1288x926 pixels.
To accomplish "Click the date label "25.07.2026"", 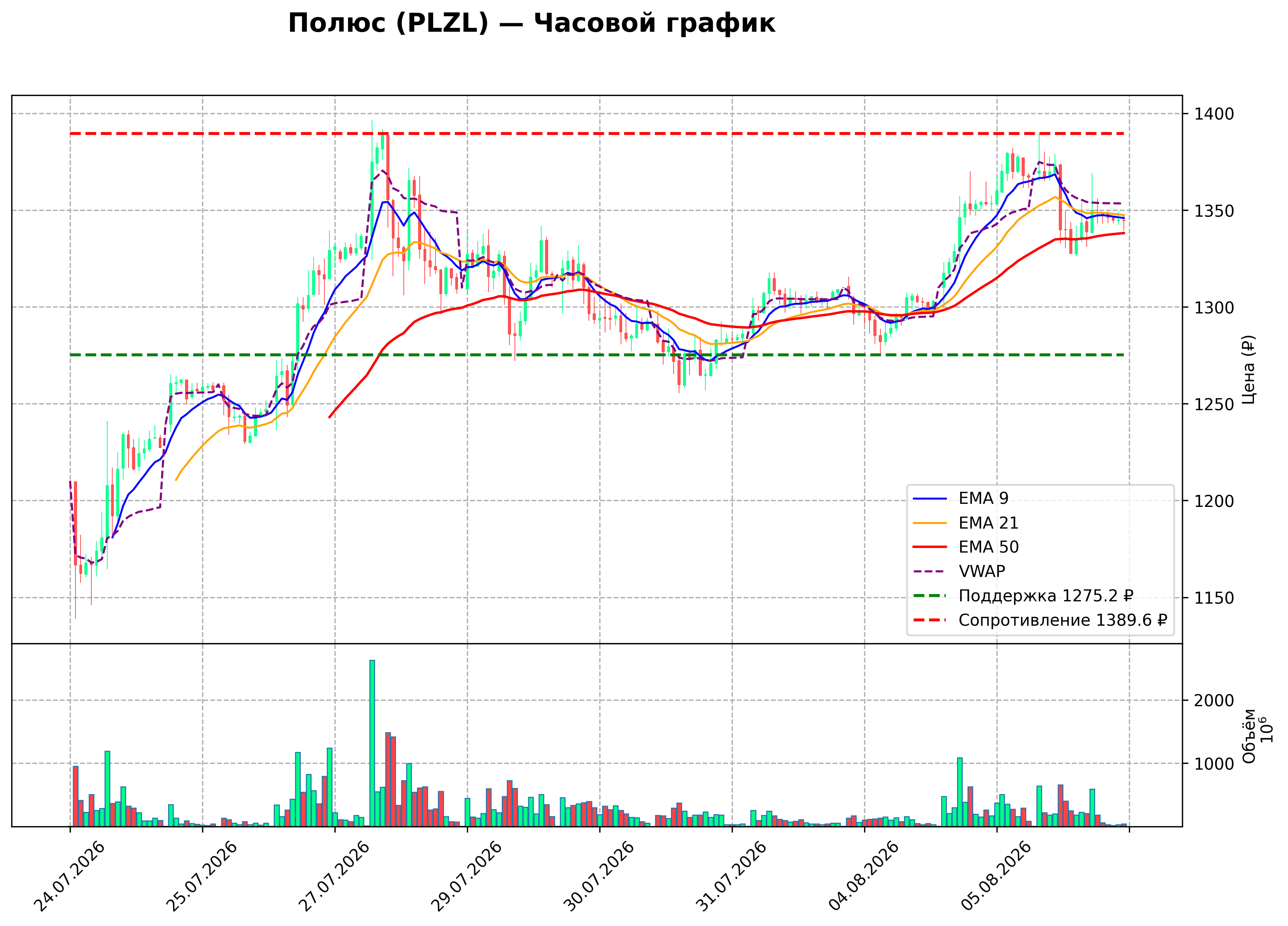I will (202, 876).
